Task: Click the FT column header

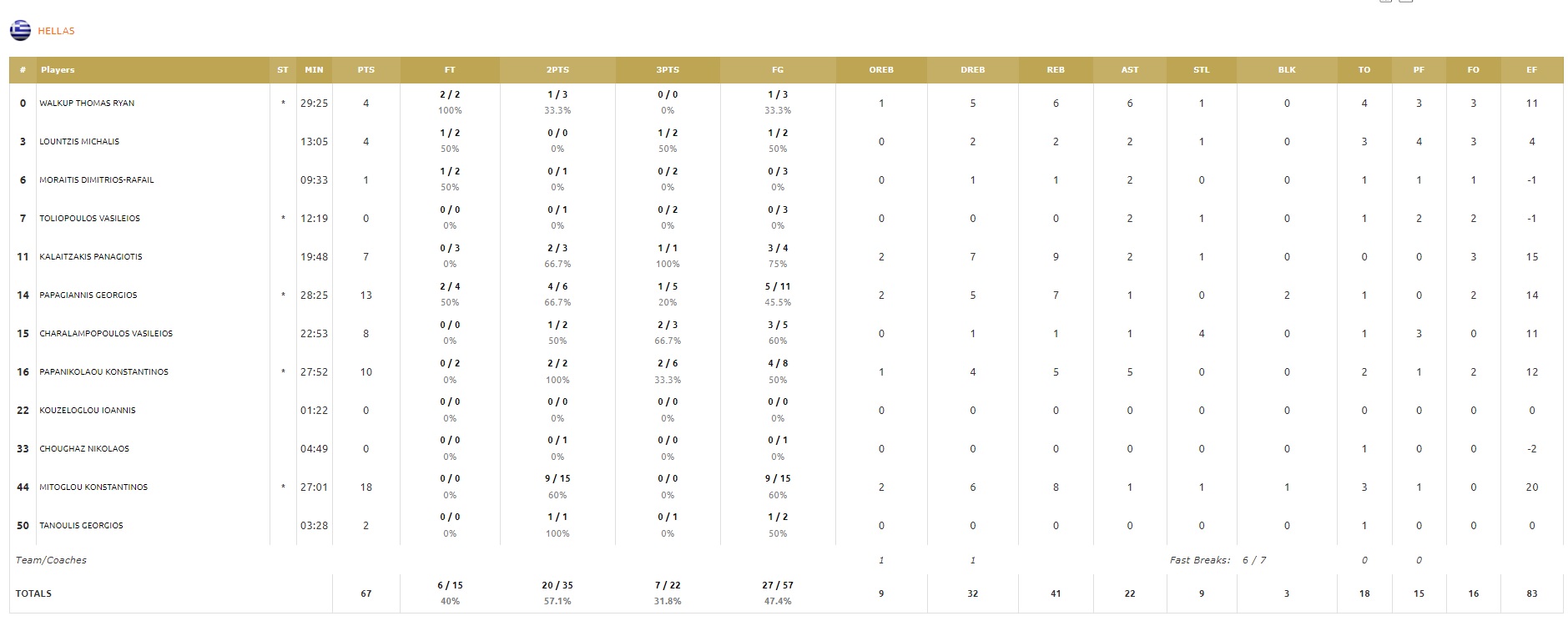Action: coord(450,70)
